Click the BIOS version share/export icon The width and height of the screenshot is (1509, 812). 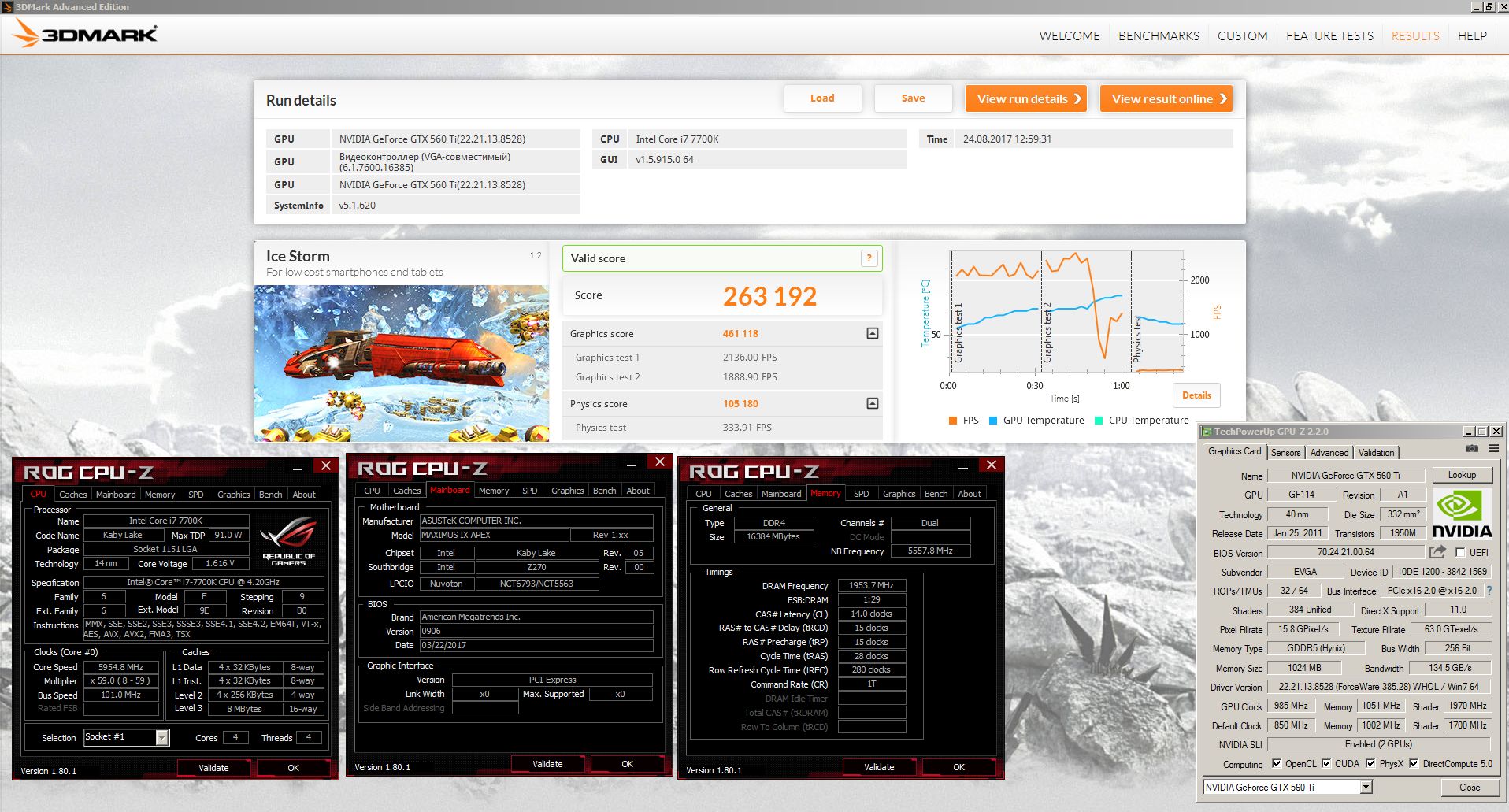pyautogui.click(x=1438, y=552)
